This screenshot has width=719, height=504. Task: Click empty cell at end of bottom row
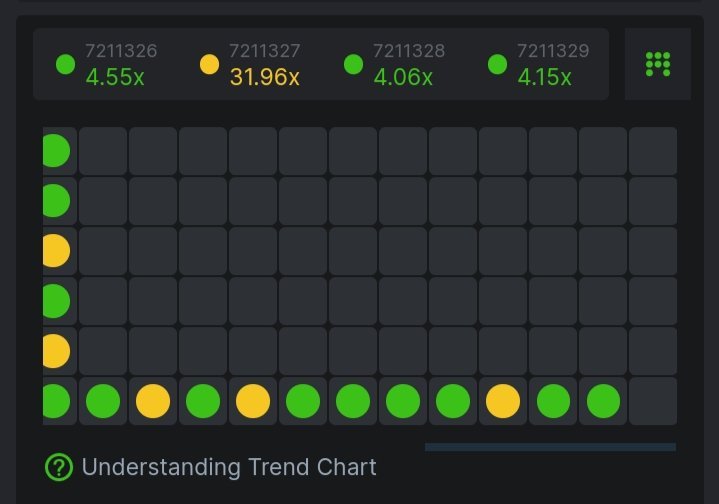tap(653, 401)
